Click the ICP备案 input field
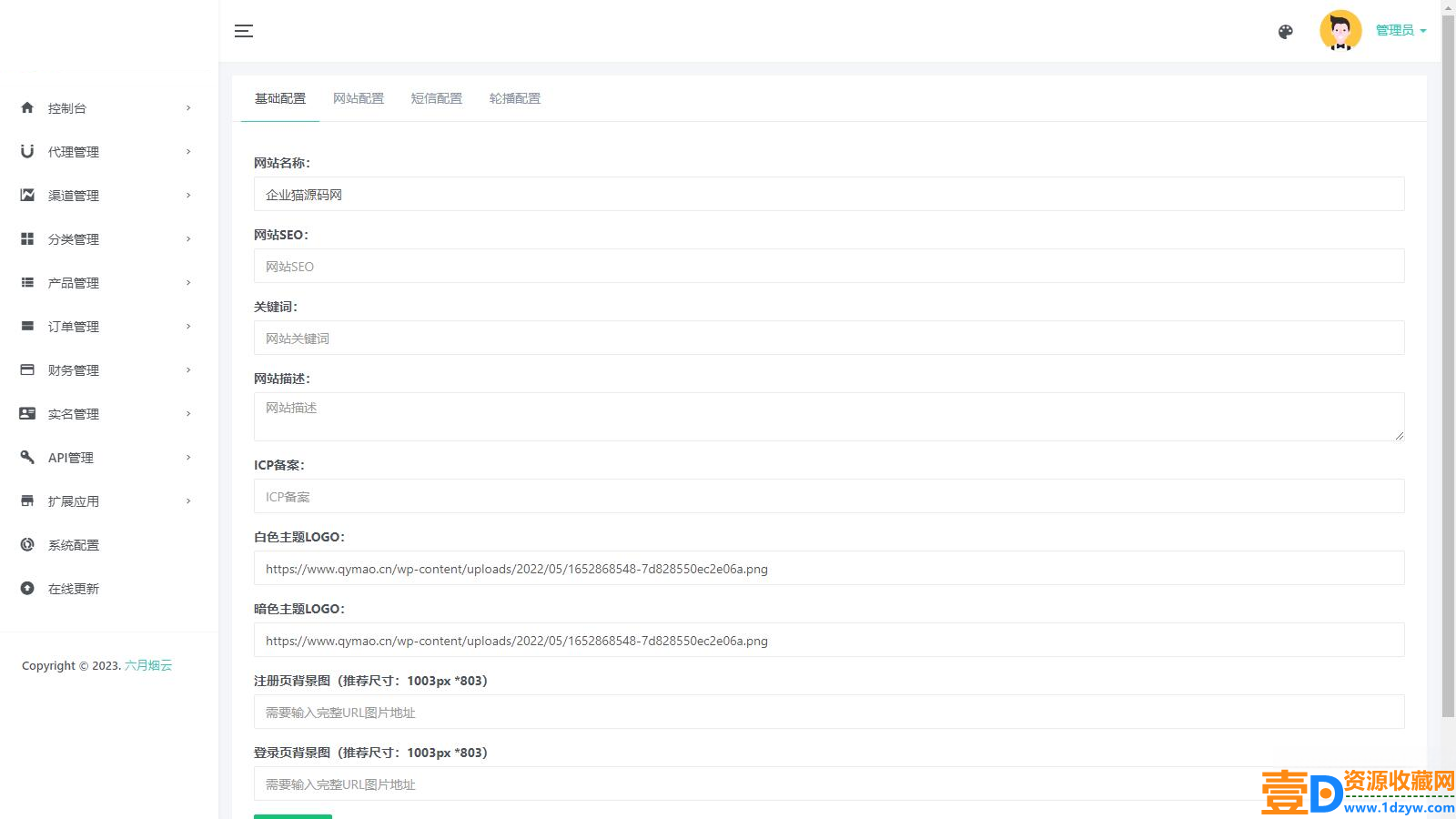 click(829, 496)
